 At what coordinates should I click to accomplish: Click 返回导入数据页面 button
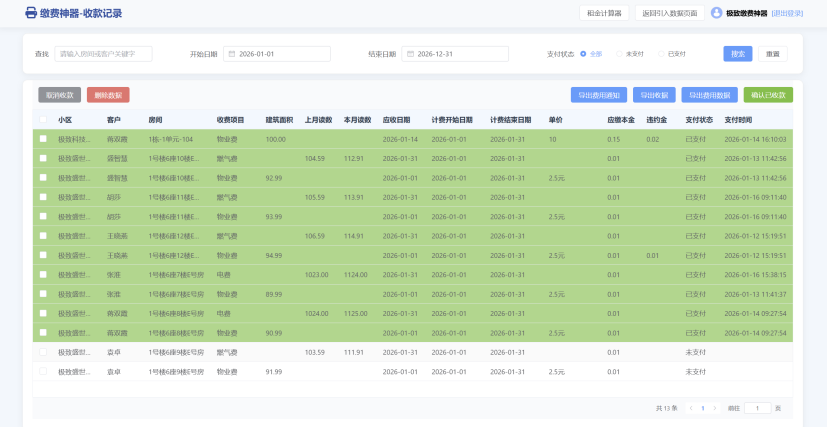(669, 13)
